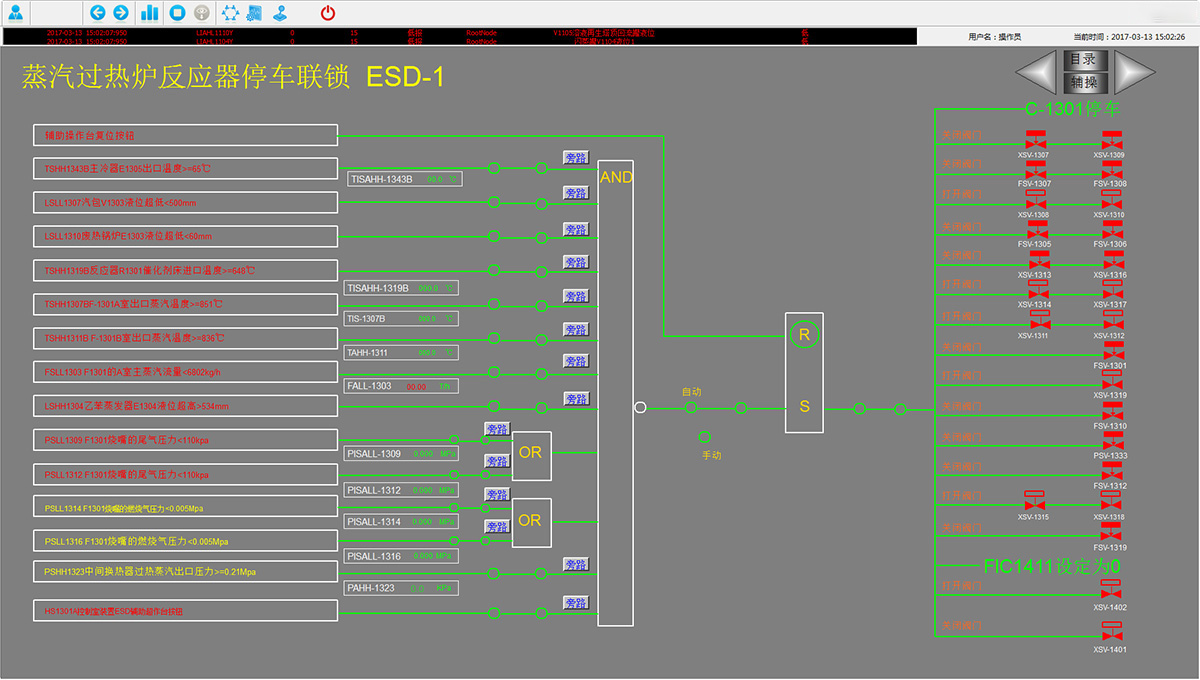The image size is (1200, 680).
Task: Click the XSV-1307 valve symbol
Action: (1034, 141)
